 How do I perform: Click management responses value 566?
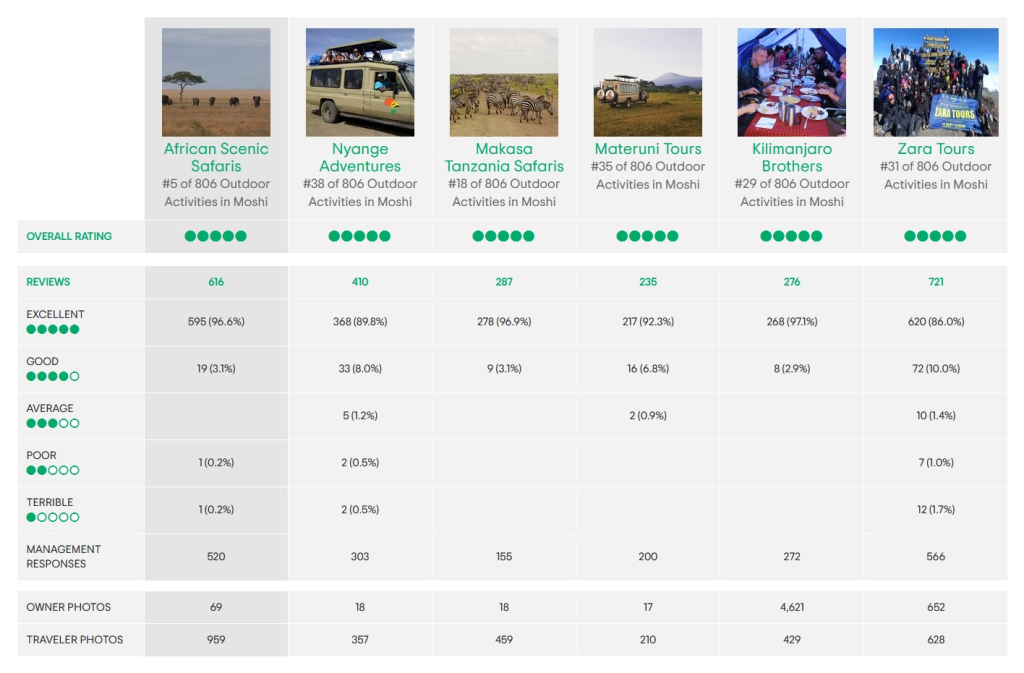pos(936,557)
